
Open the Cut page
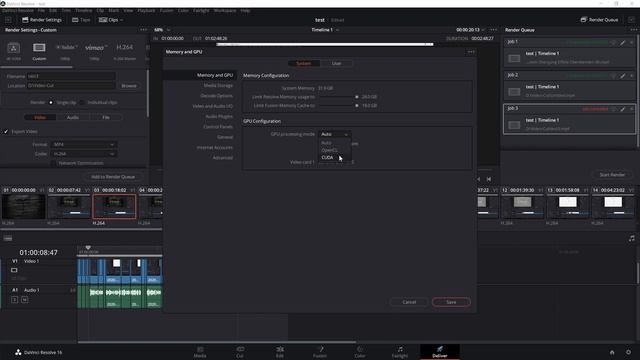click(x=240, y=352)
